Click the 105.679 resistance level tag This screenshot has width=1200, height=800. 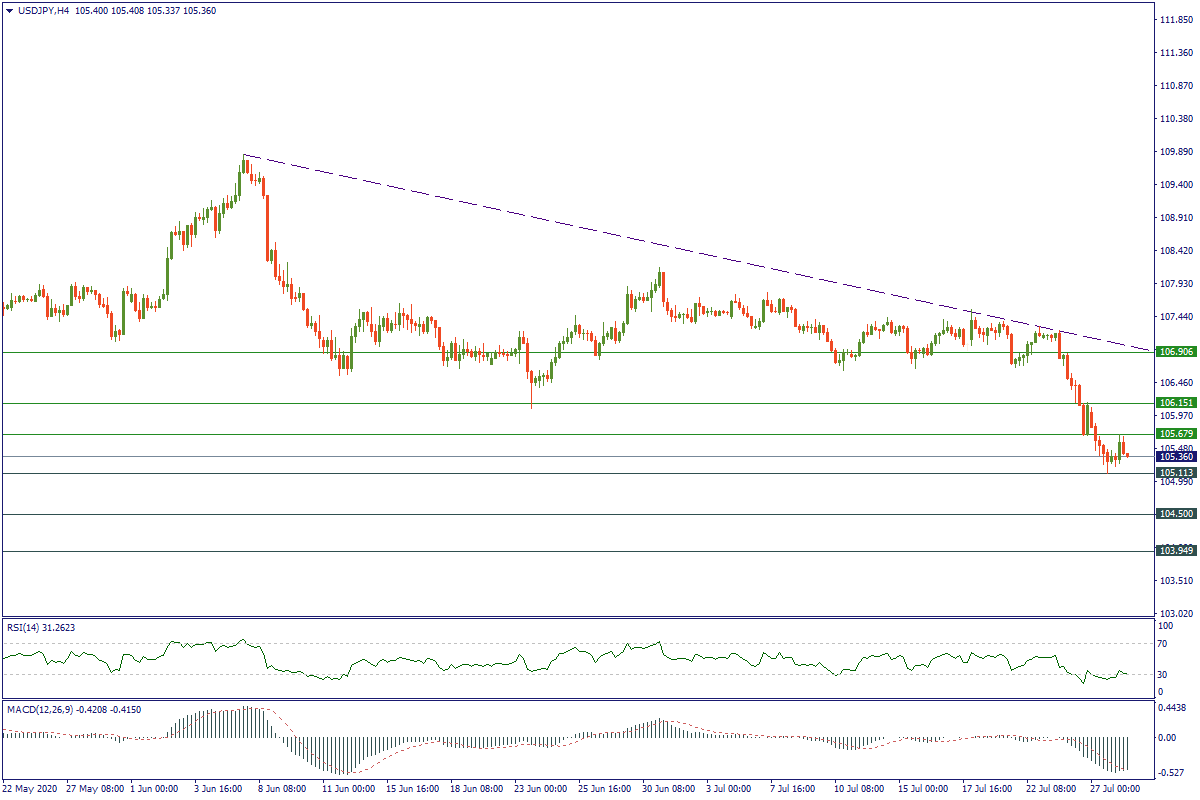1175,434
